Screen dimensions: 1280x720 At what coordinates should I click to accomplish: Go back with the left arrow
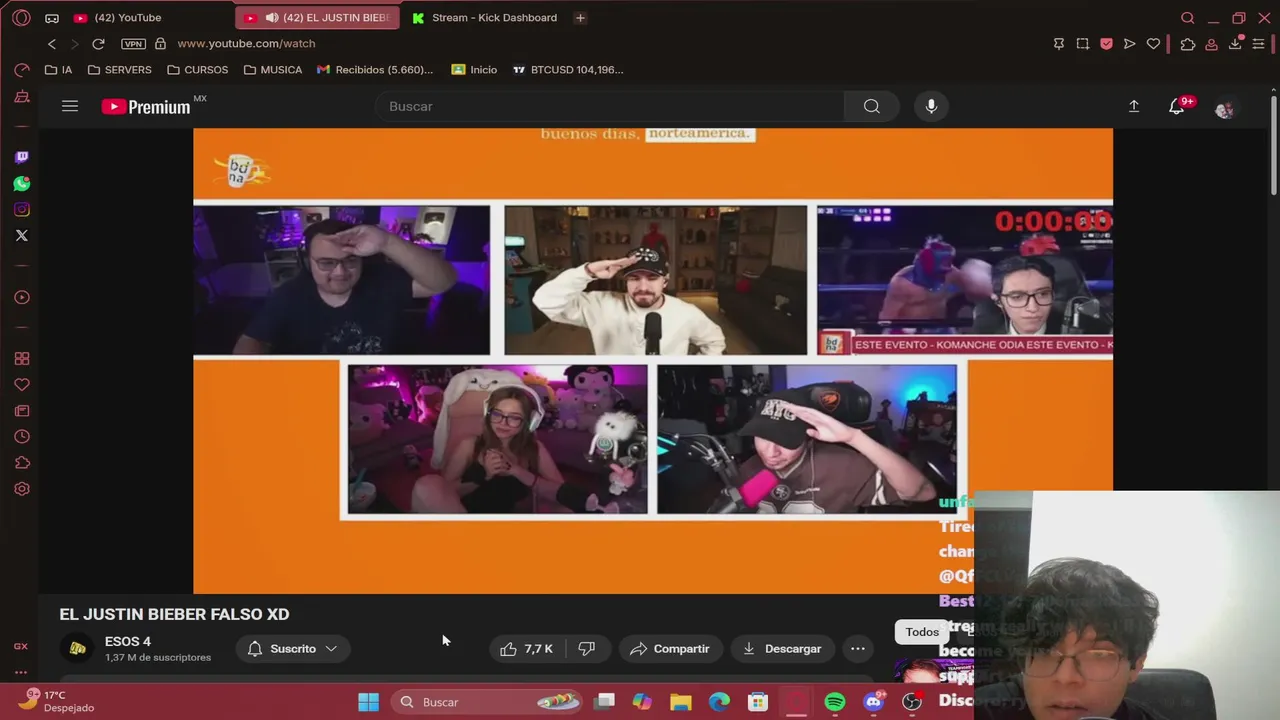click(52, 44)
